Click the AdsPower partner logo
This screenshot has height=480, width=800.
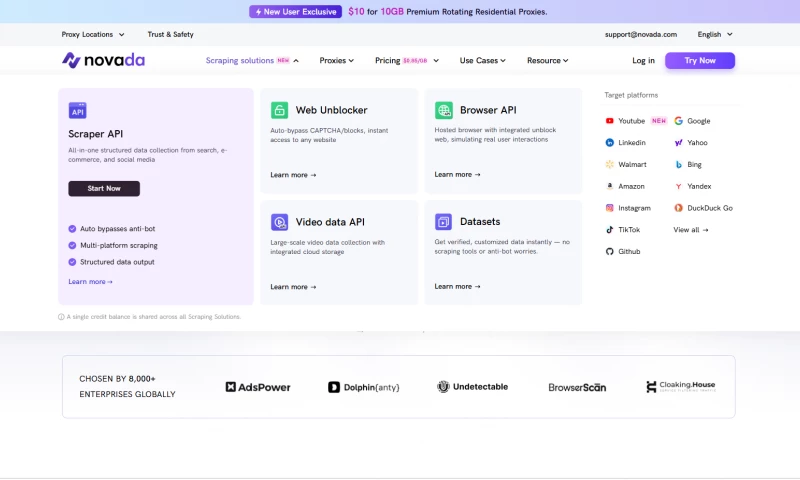[x=258, y=387]
